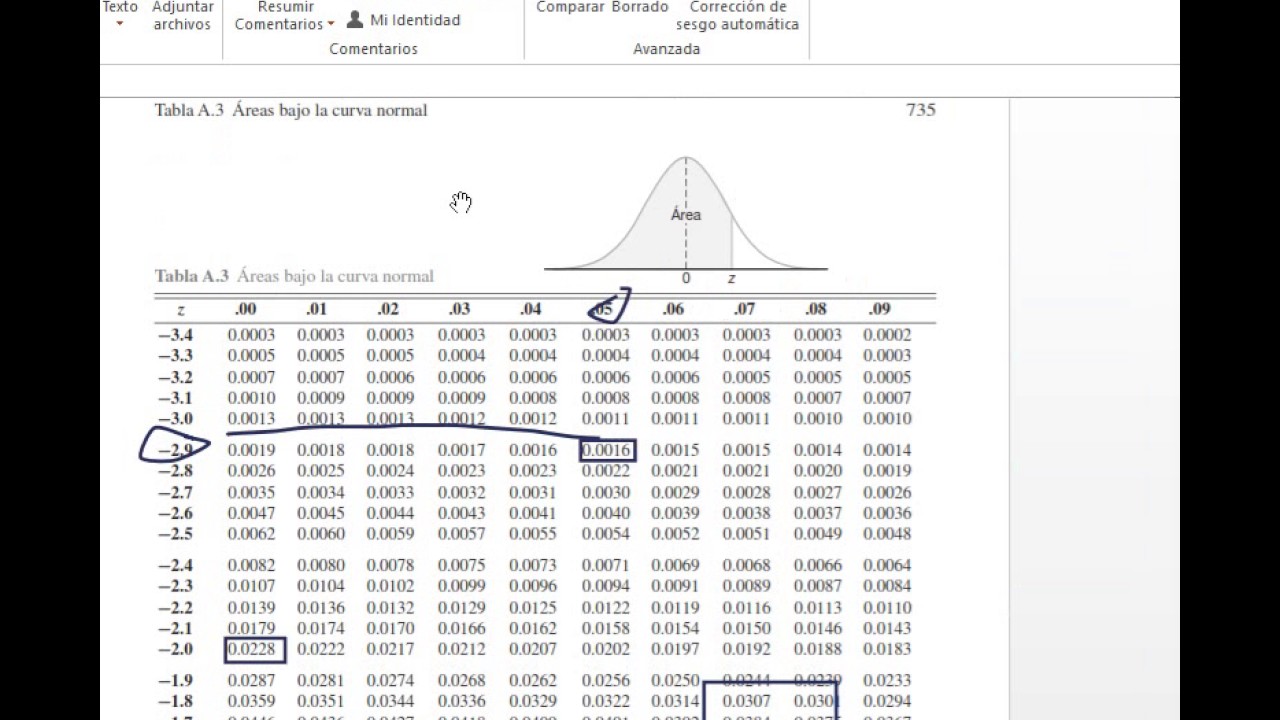Click the Mi Identidad person icon

click(x=354, y=19)
